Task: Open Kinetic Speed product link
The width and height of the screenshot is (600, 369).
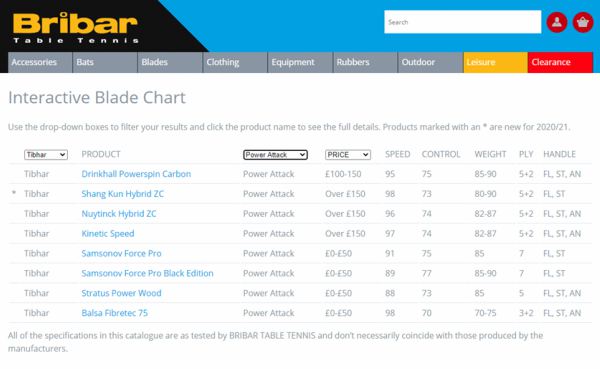Action: [108, 234]
